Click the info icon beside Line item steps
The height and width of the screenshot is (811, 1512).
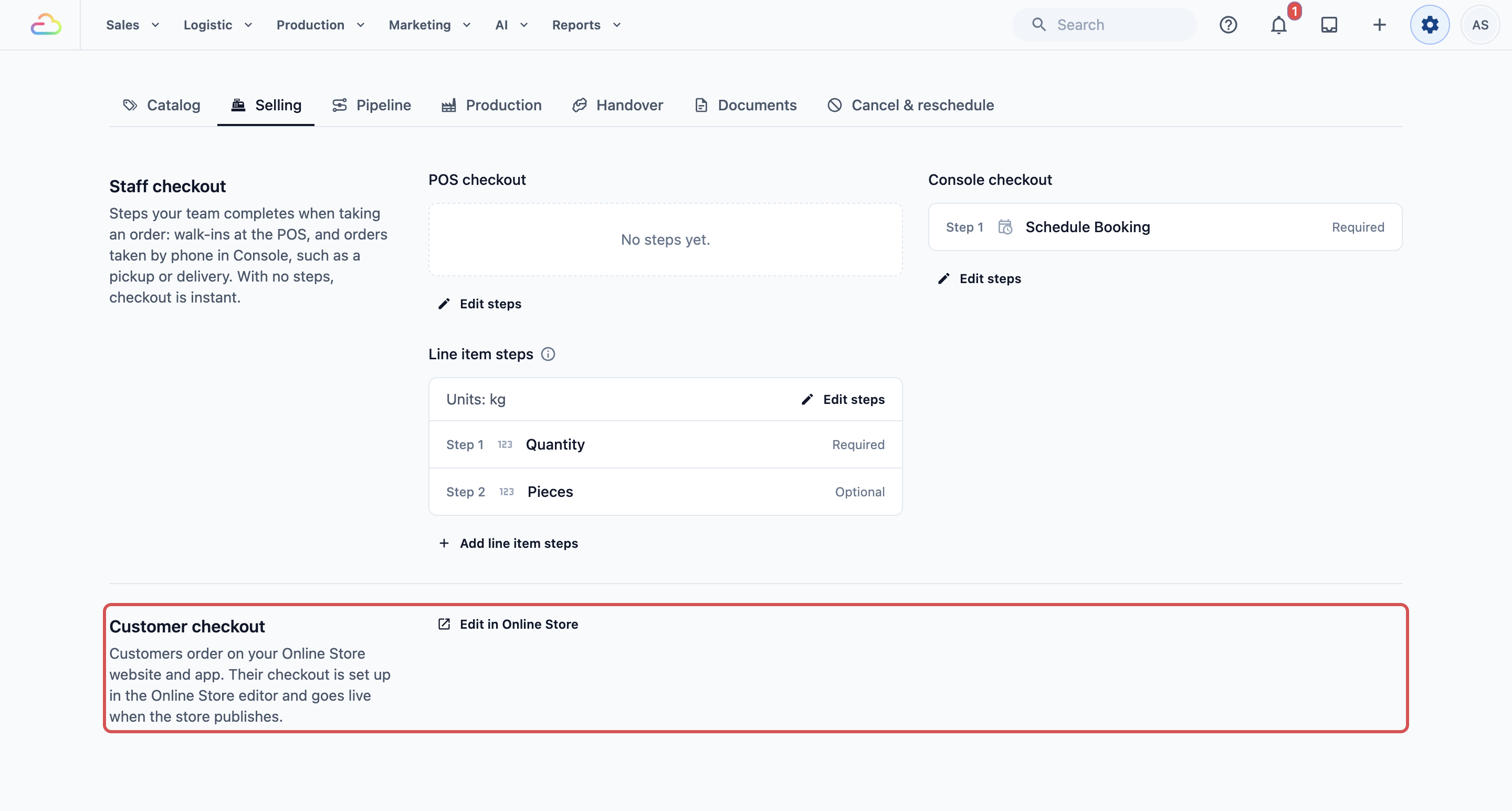click(548, 354)
